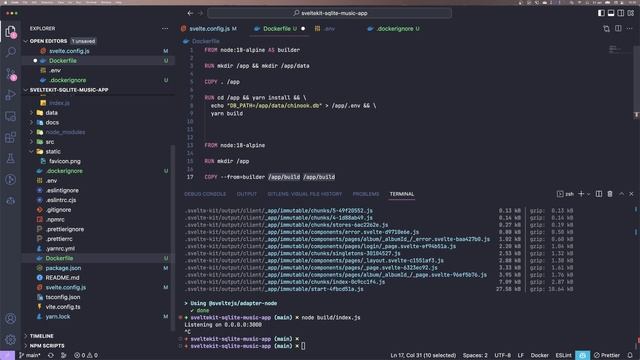This screenshot has width=640, height=360.
Task: Close the bottom panel
Action: point(631,194)
